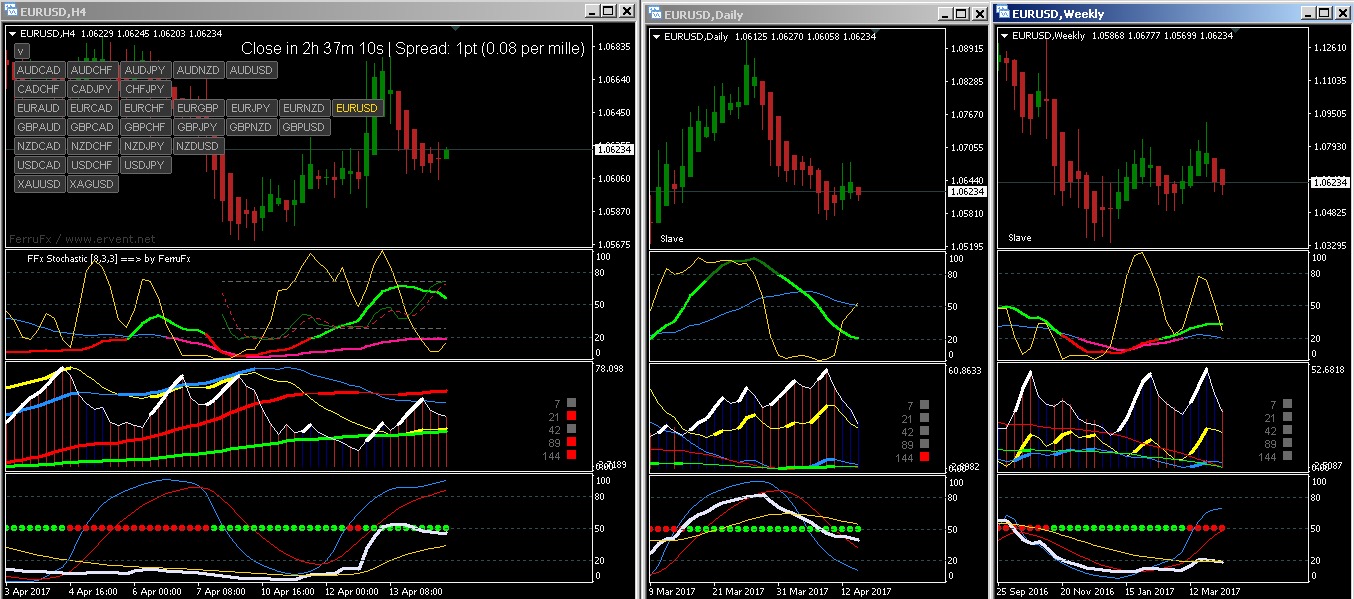Choose the CADJPY symbol button

93,90
